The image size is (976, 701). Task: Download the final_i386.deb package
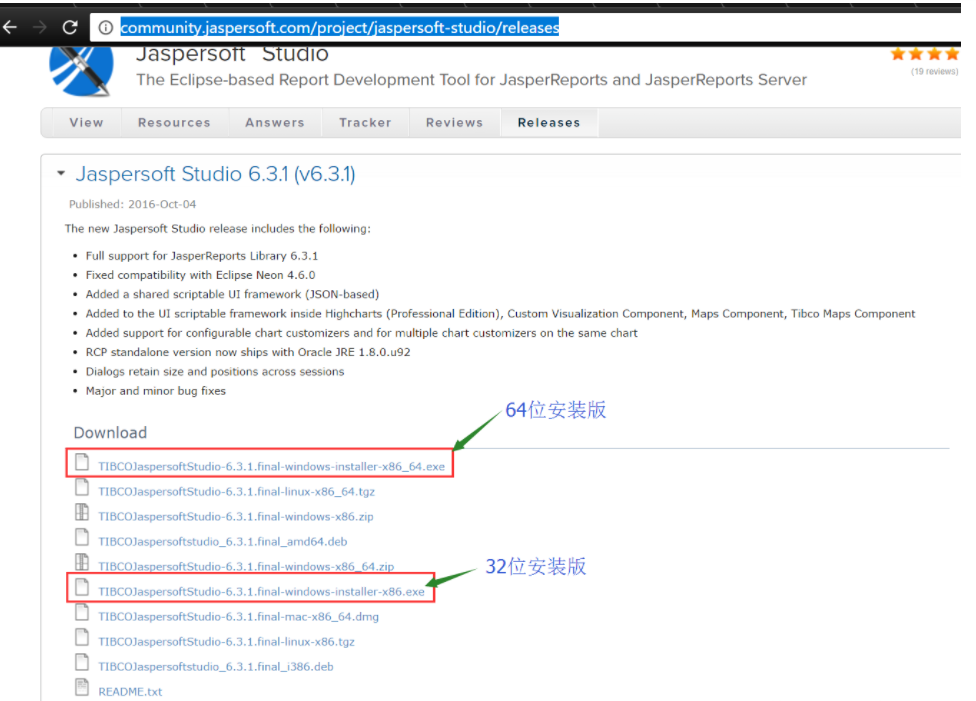(x=216, y=667)
